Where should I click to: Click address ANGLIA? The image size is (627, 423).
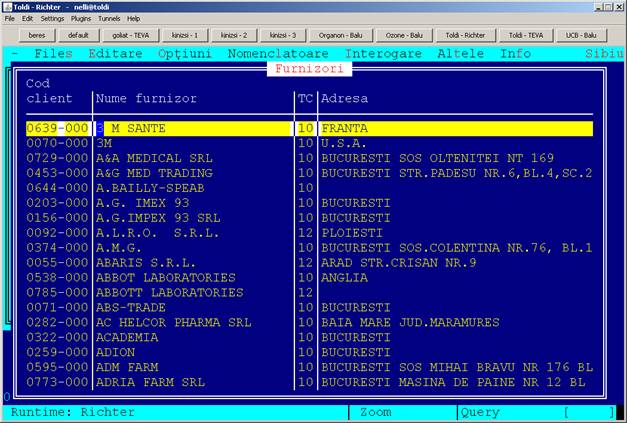(344, 278)
